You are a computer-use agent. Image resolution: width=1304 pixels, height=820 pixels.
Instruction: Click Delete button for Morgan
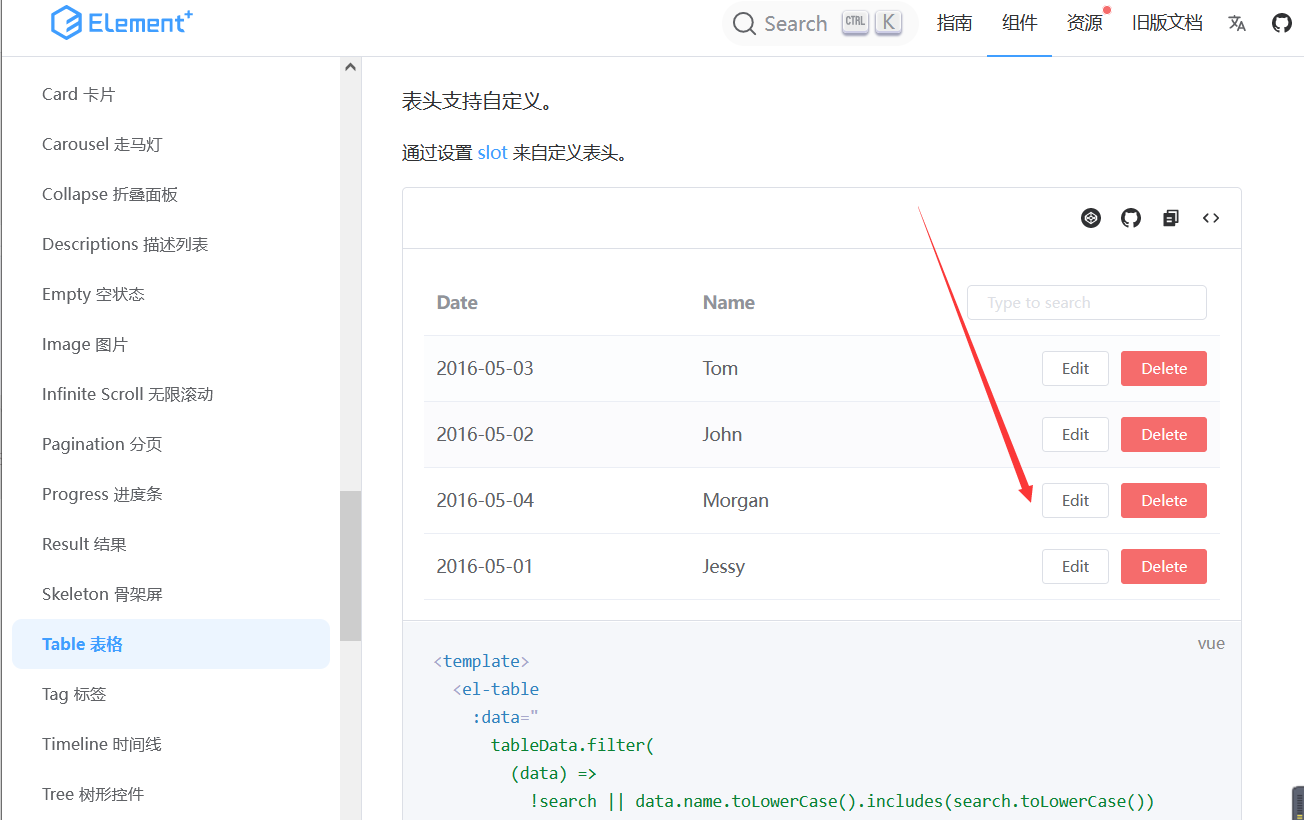pyautogui.click(x=1164, y=500)
